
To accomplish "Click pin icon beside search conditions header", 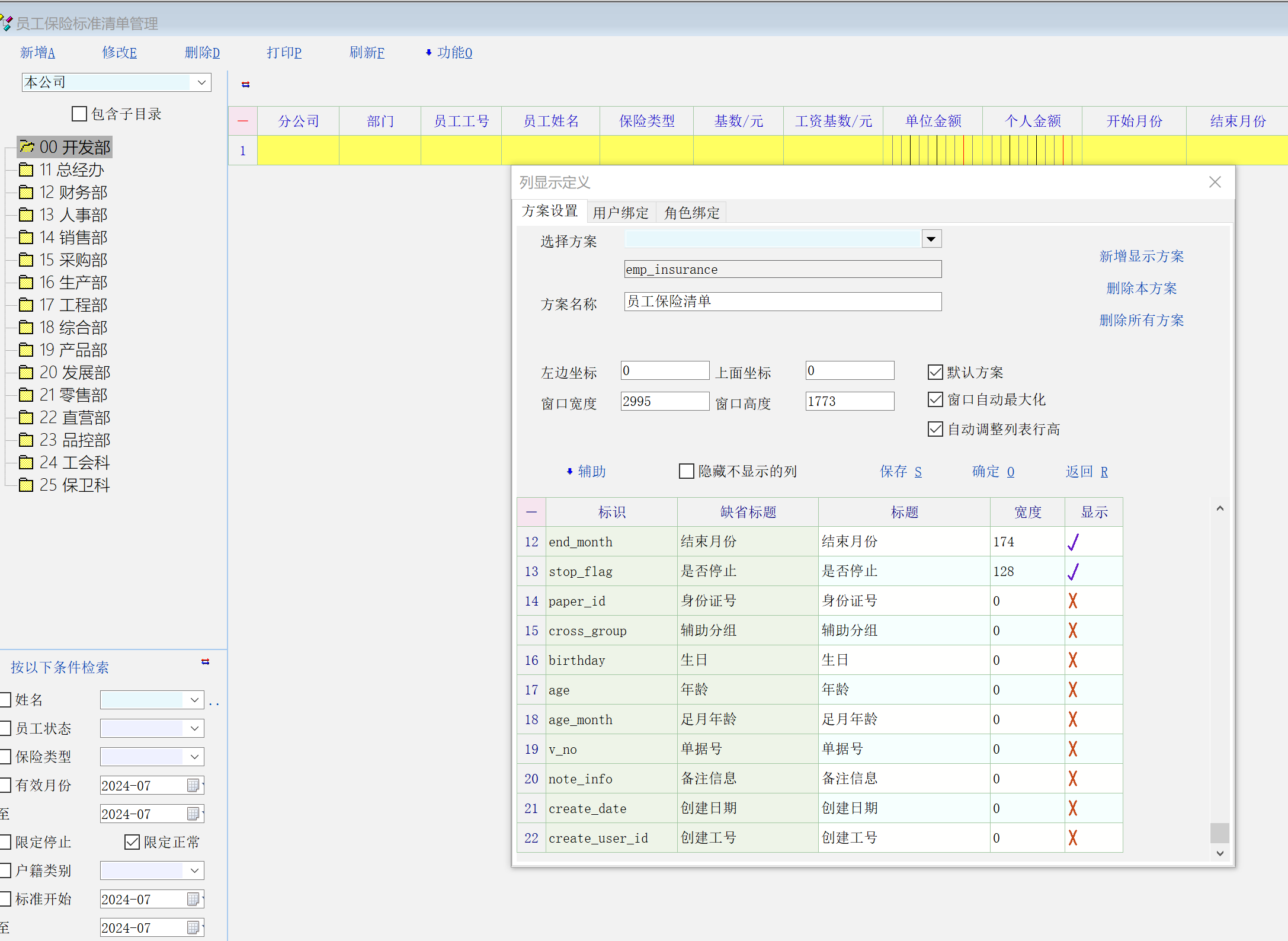I will tap(205, 662).
